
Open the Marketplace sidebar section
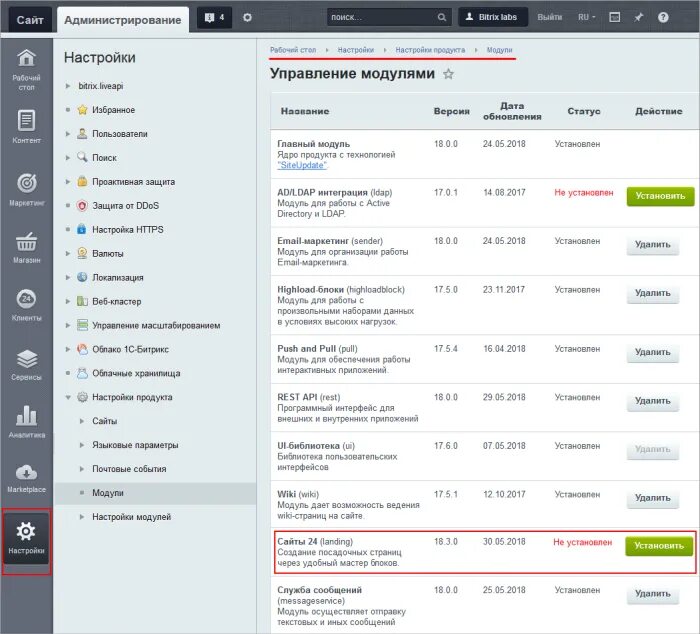[26, 479]
